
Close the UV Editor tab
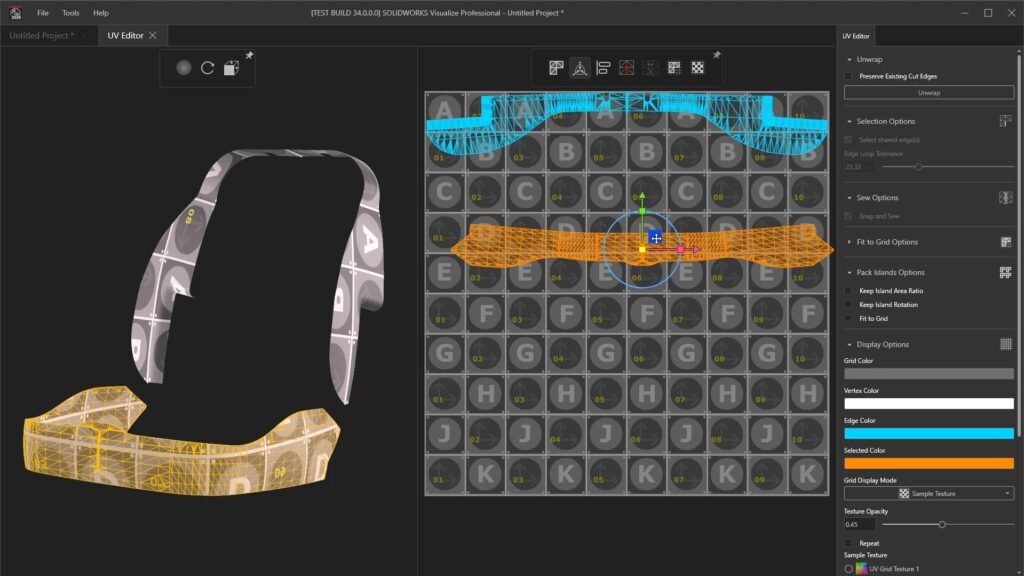coord(153,35)
